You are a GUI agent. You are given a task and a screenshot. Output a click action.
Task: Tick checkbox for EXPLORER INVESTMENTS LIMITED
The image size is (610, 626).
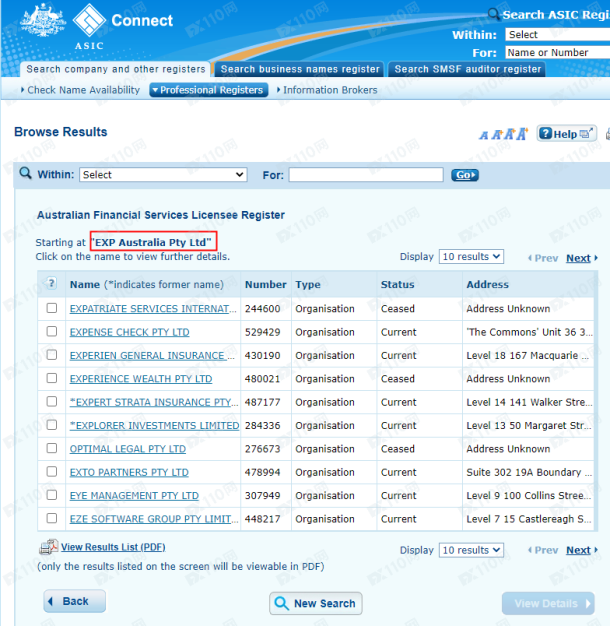tap(51, 425)
